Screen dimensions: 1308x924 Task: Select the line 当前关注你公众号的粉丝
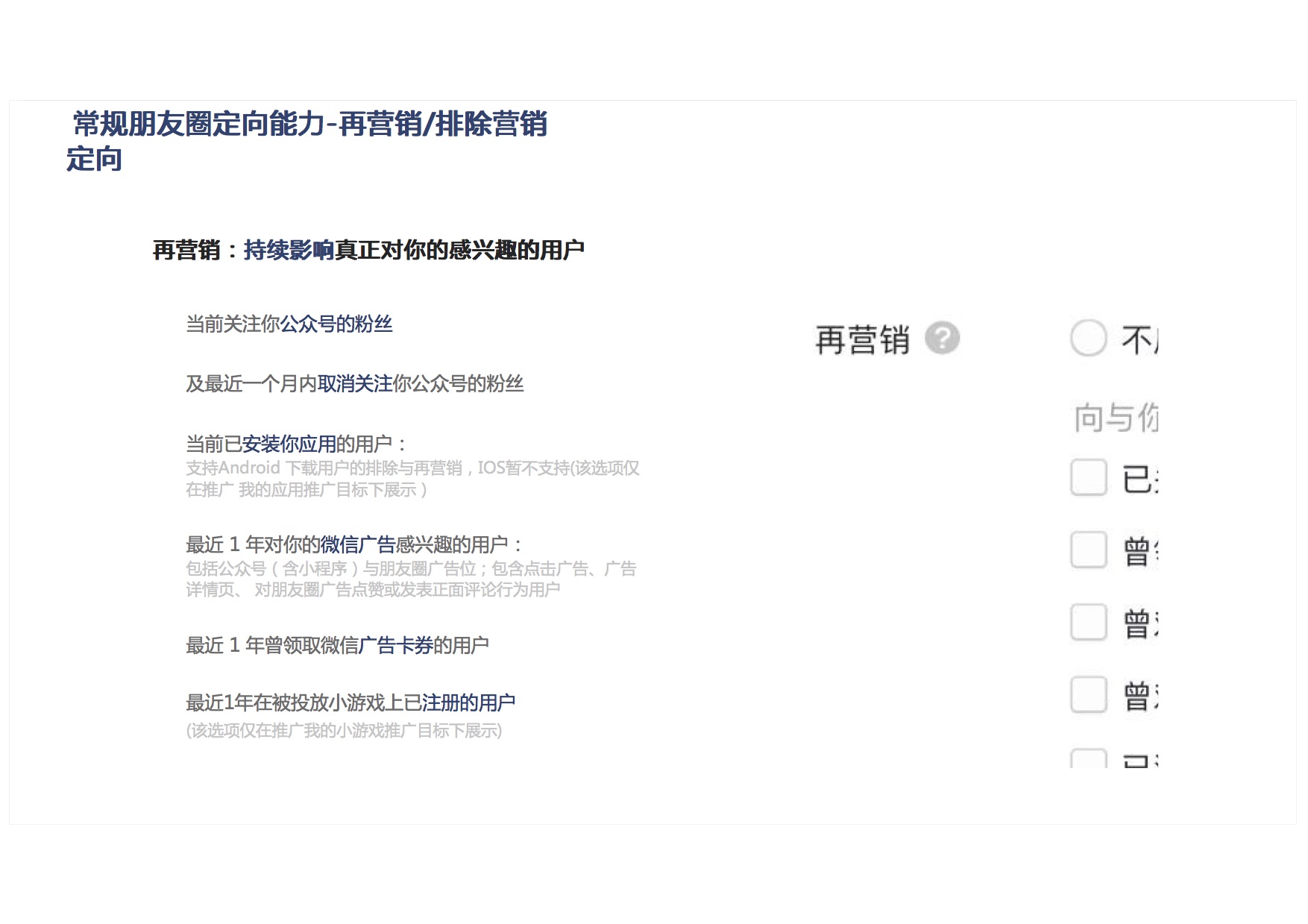tap(289, 324)
